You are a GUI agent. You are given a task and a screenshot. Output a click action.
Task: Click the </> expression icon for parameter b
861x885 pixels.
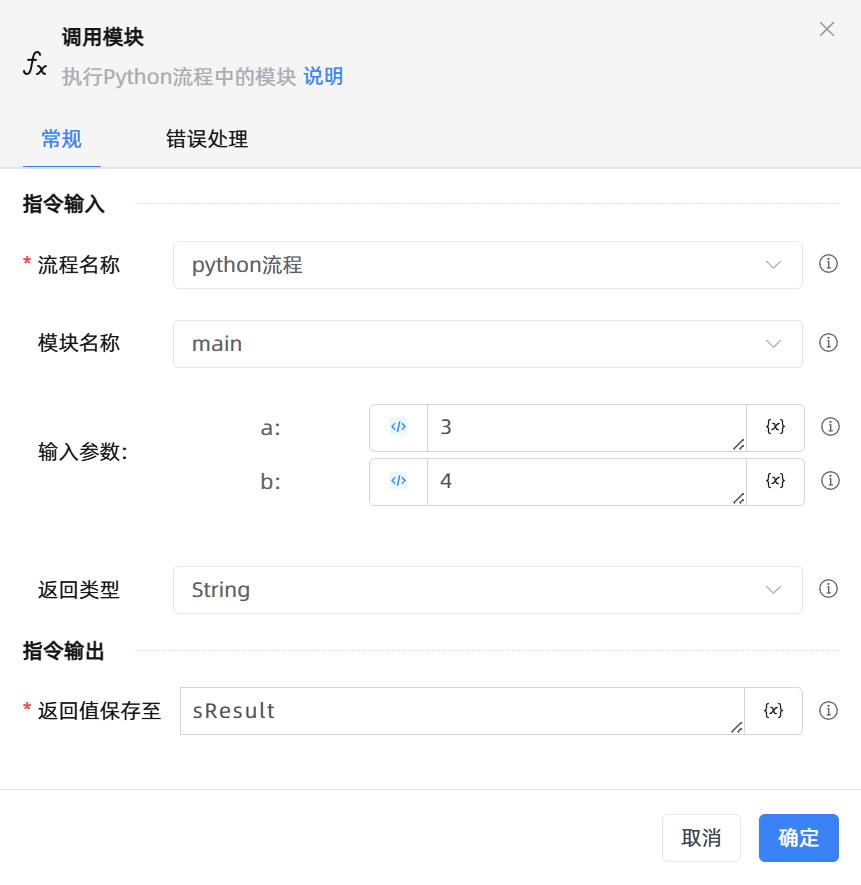(398, 481)
